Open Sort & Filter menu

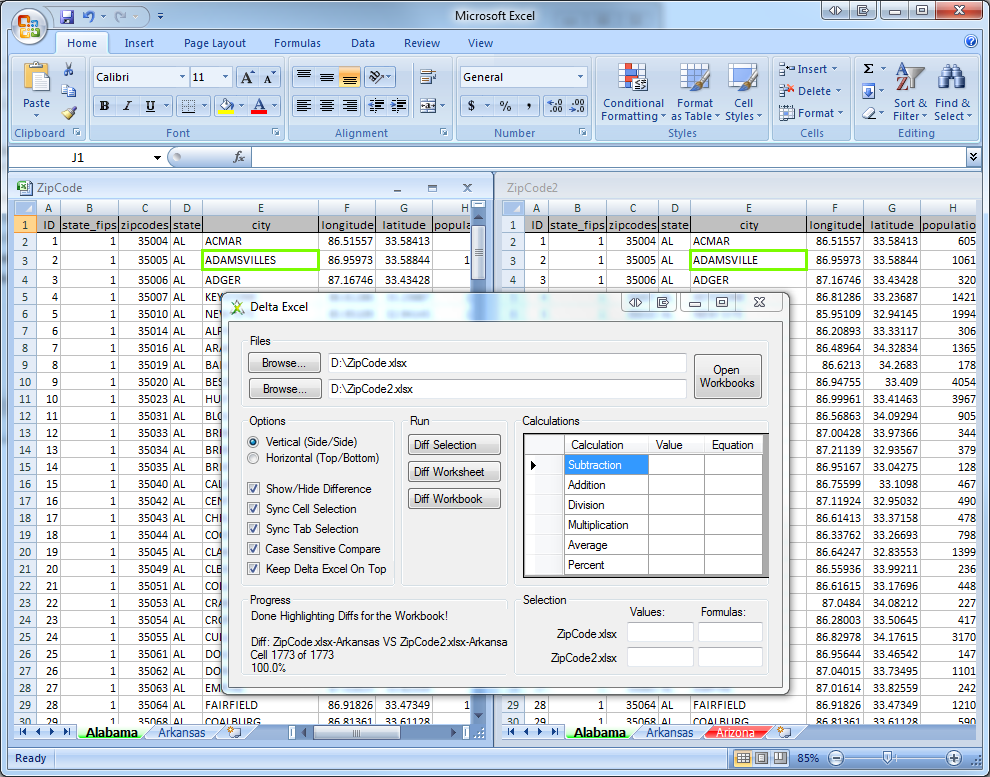pos(910,92)
